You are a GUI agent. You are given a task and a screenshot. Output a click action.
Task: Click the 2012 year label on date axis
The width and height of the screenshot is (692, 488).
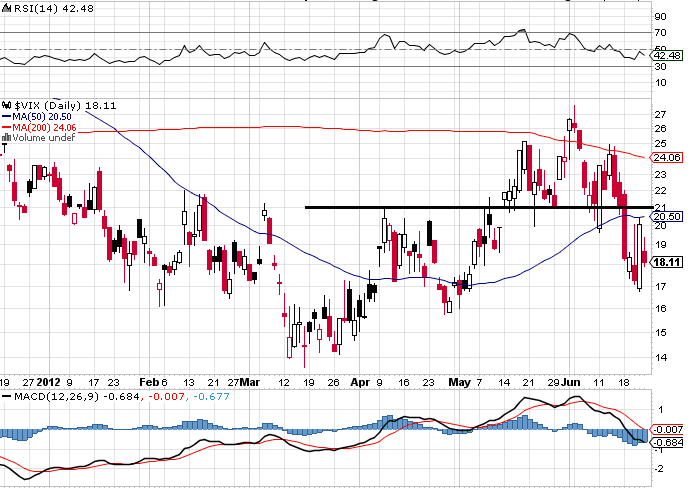(48, 382)
